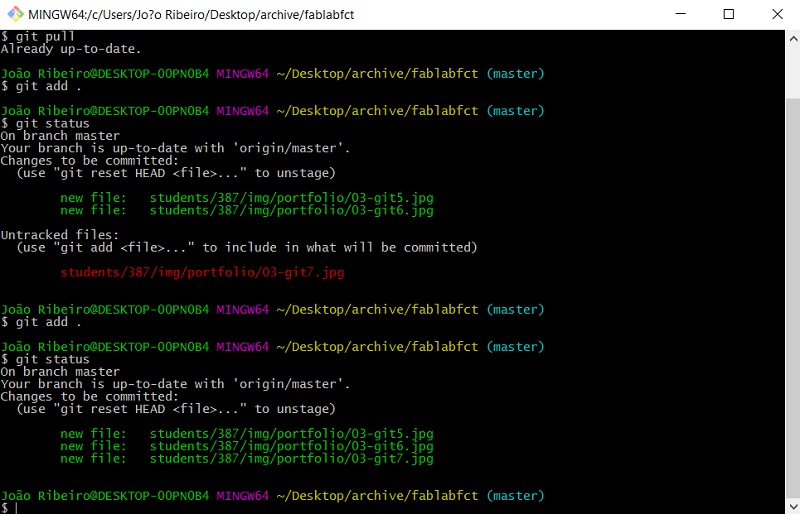The image size is (800, 514).
Task: Click the empty prompt line at the bottom
Action: click(x=9, y=507)
